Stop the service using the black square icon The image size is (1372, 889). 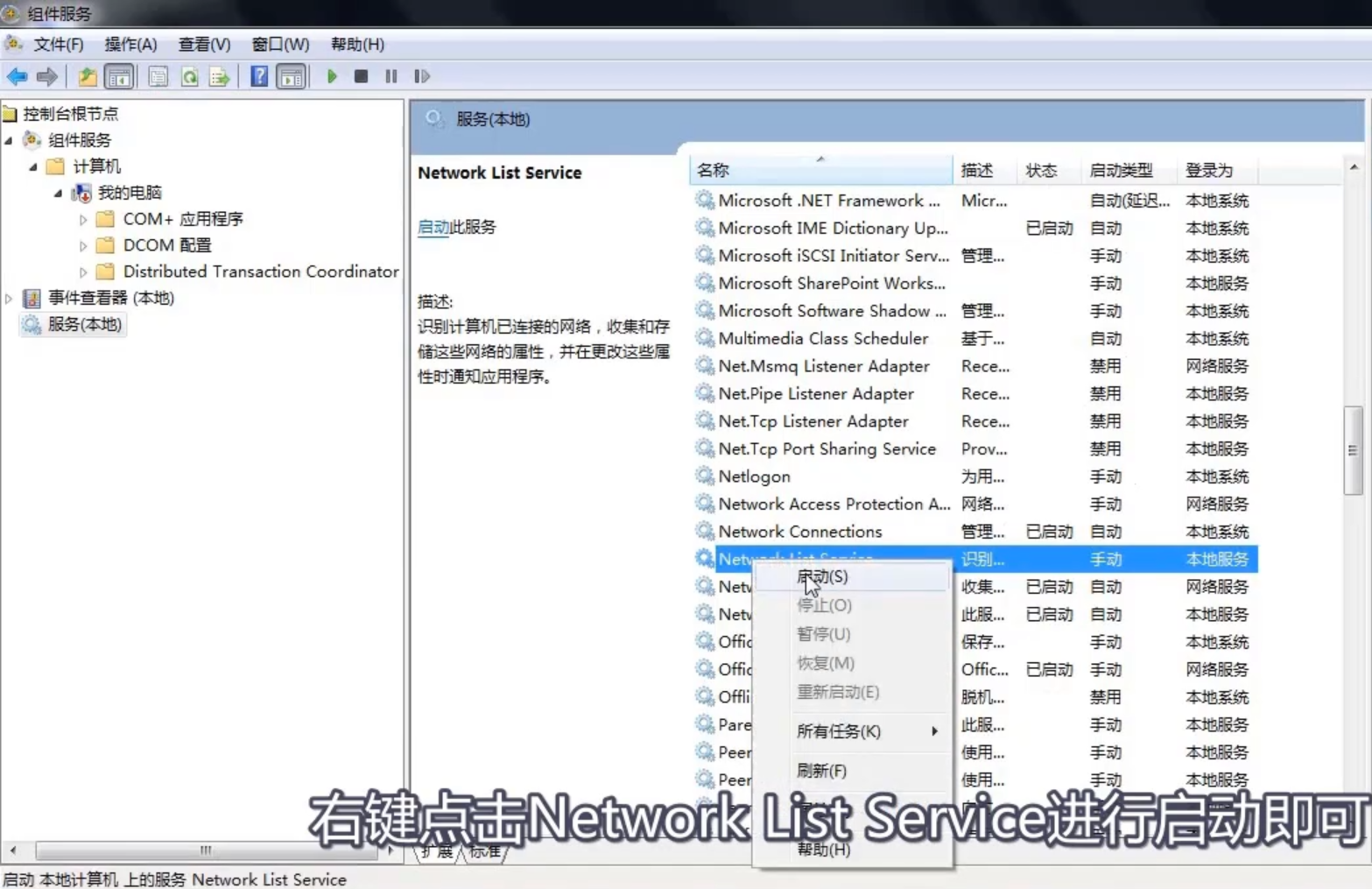(x=361, y=76)
